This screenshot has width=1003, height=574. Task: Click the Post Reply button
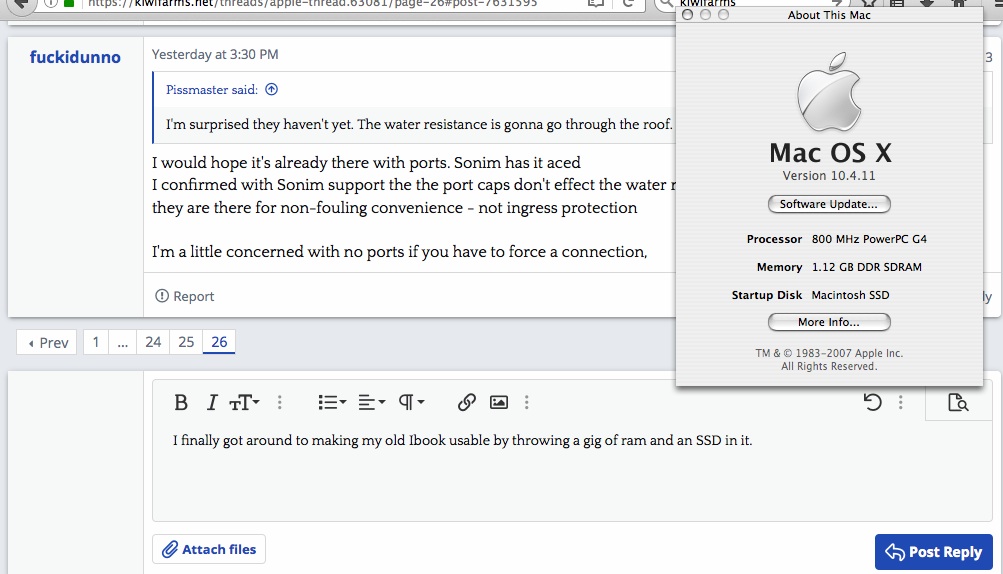(x=933, y=552)
